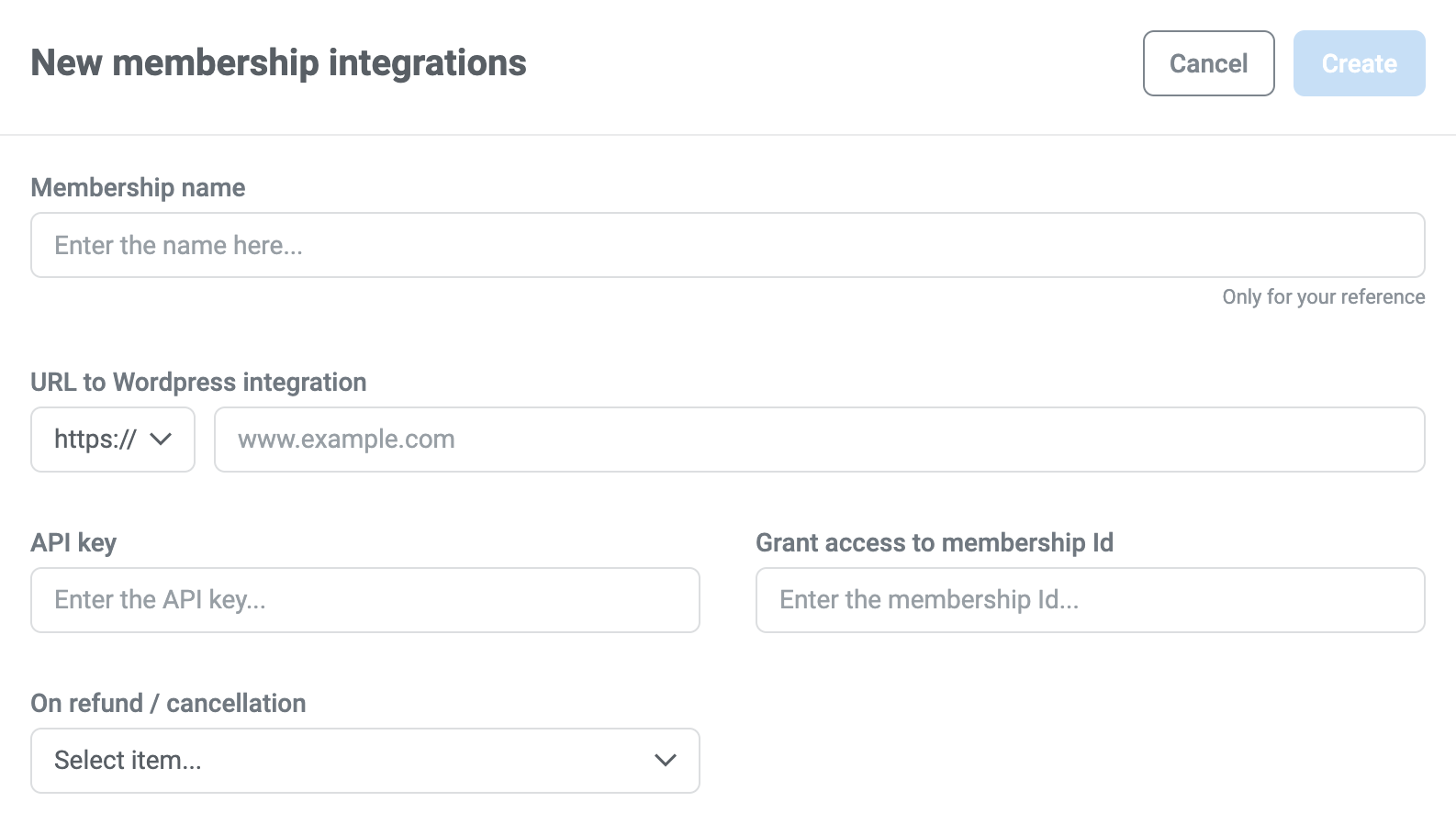Click the Grant access to membership Id label
Image resolution: width=1456 pixels, height=824 pixels.
[934, 542]
